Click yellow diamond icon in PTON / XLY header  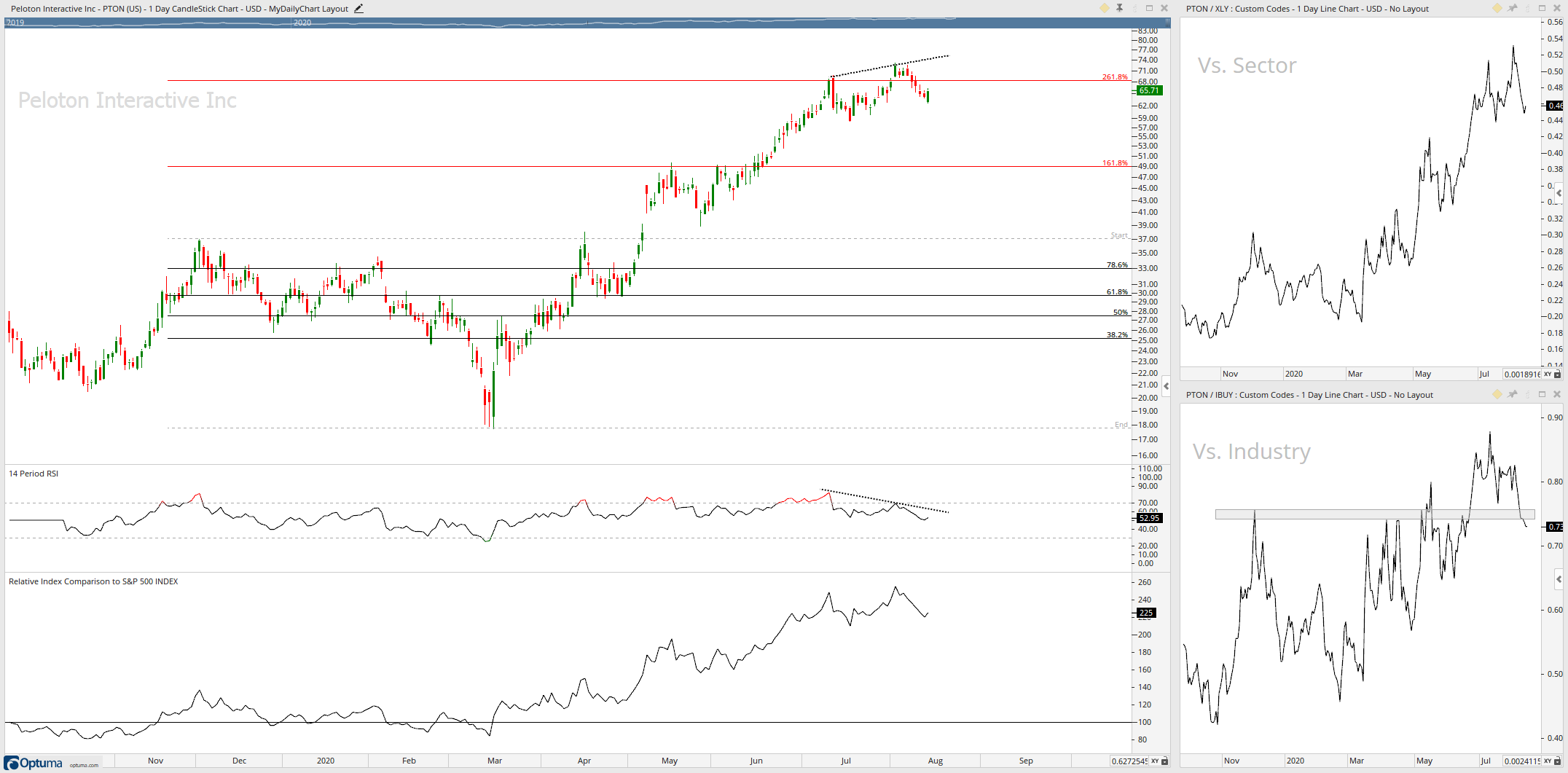(1497, 8)
